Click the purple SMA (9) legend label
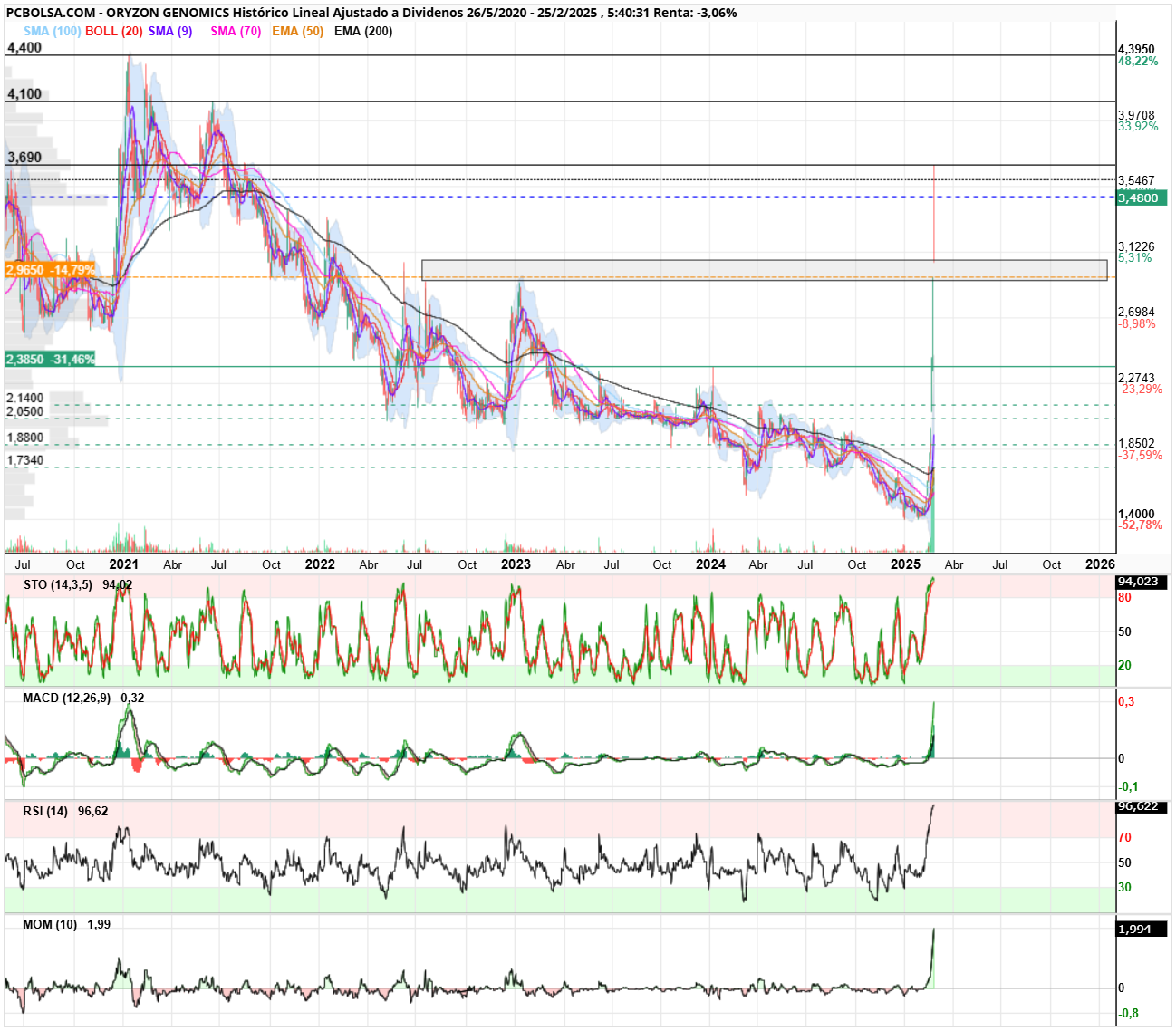 click(x=170, y=31)
